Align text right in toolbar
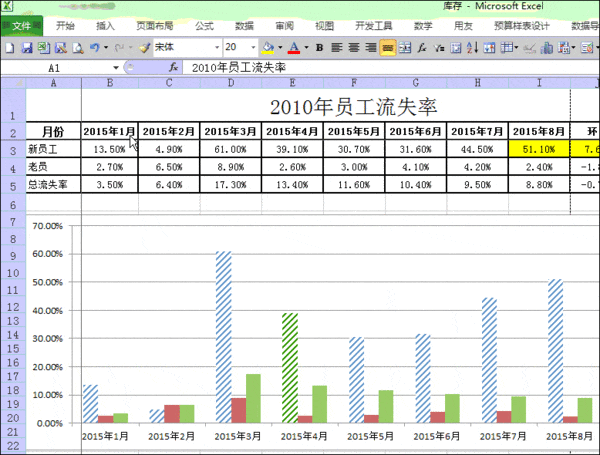Screen dimensions: 600x455 (x=371, y=48)
